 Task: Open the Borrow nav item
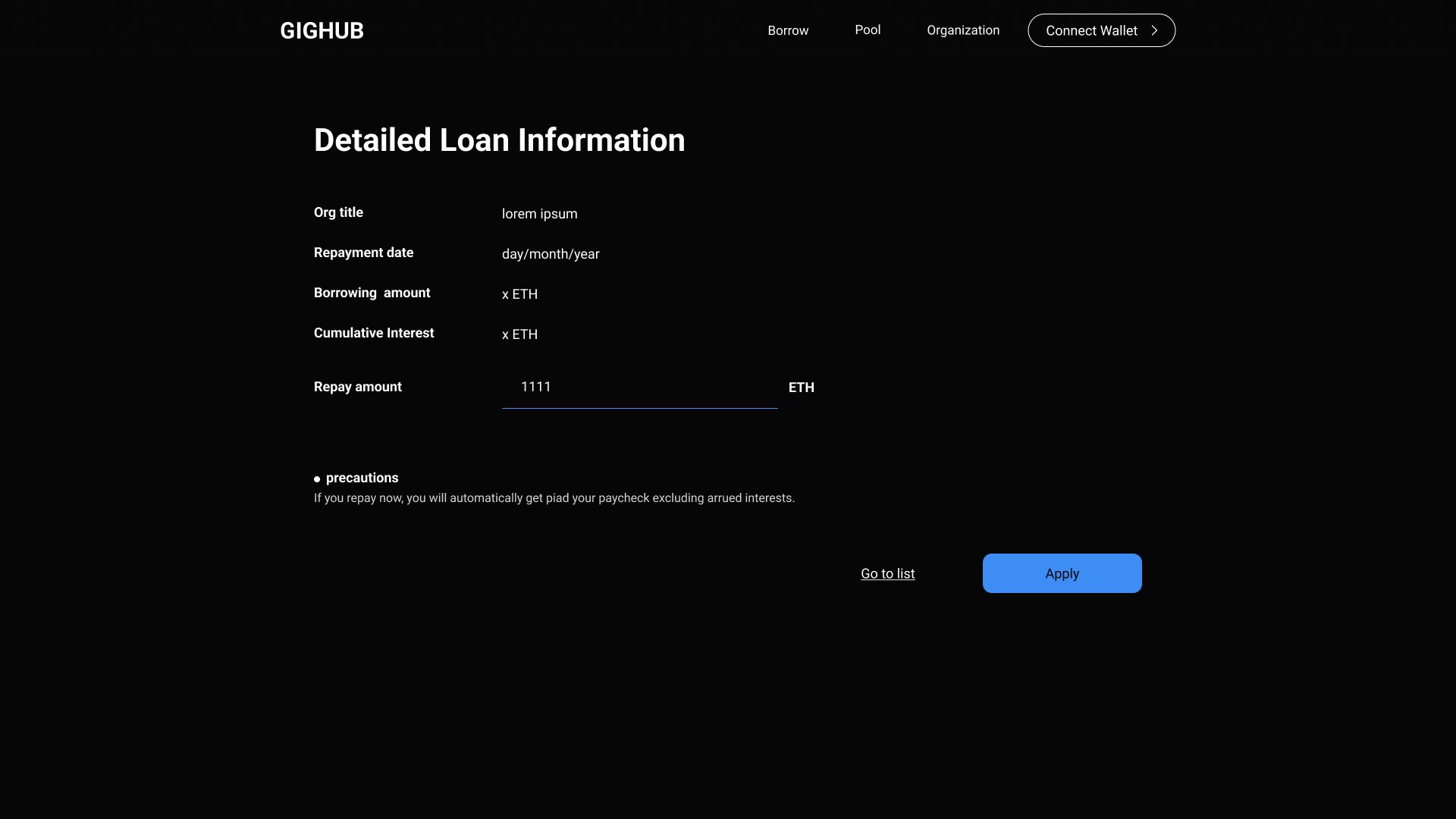(788, 30)
